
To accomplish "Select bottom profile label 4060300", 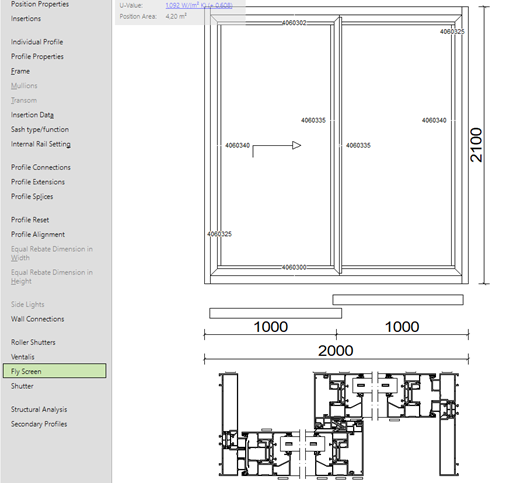I will (x=294, y=267).
